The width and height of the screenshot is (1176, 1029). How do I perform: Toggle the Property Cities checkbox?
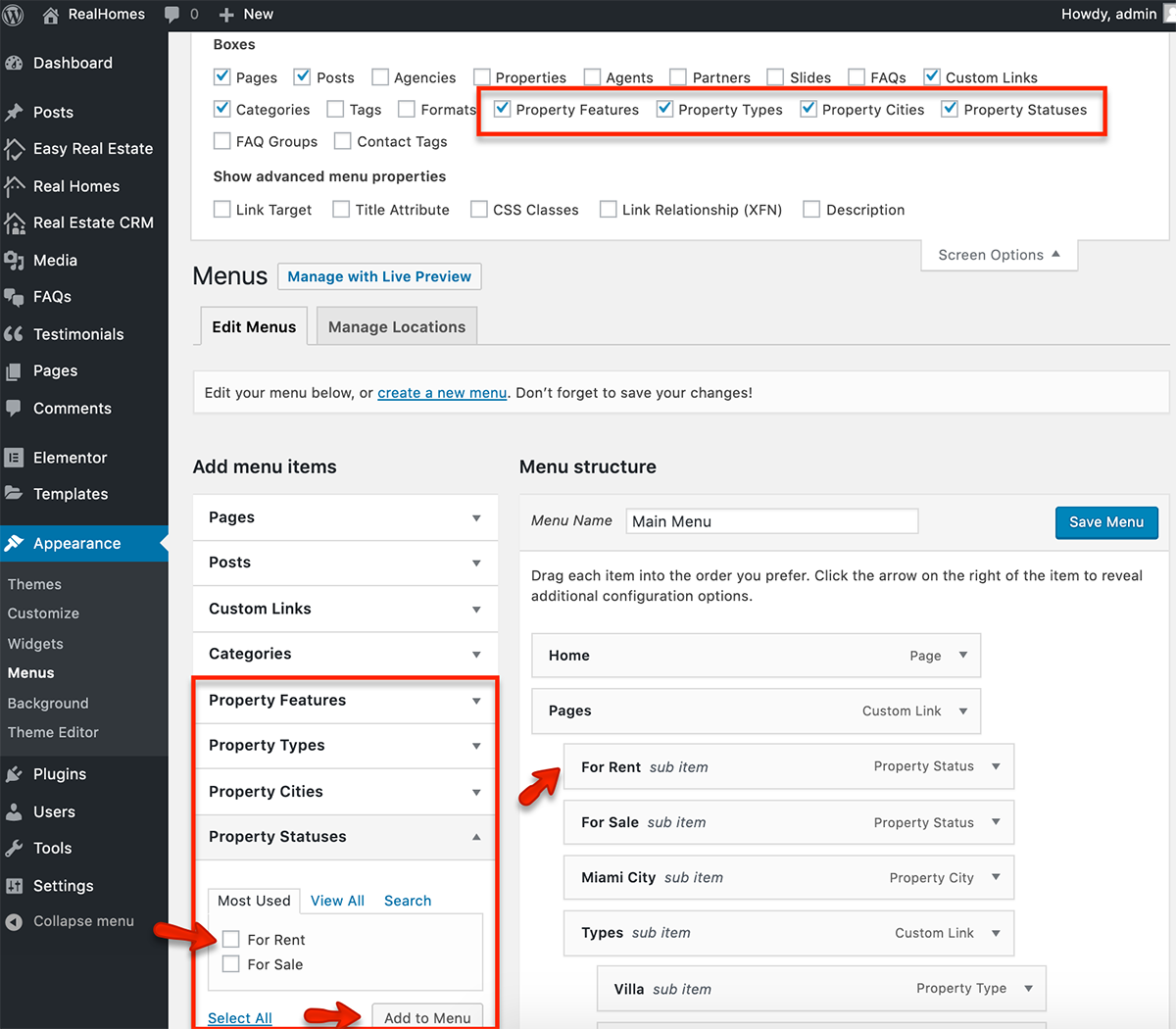tap(808, 109)
